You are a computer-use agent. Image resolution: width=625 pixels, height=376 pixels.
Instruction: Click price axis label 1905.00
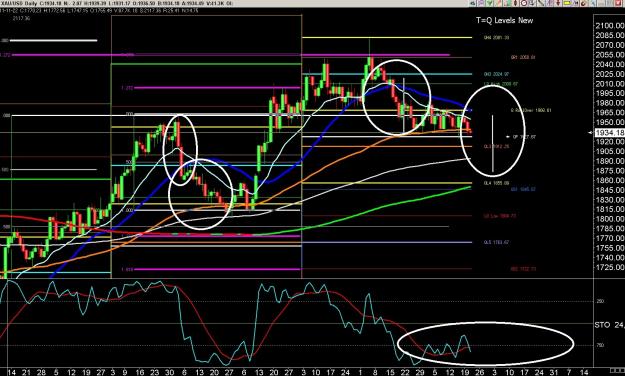(610, 152)
